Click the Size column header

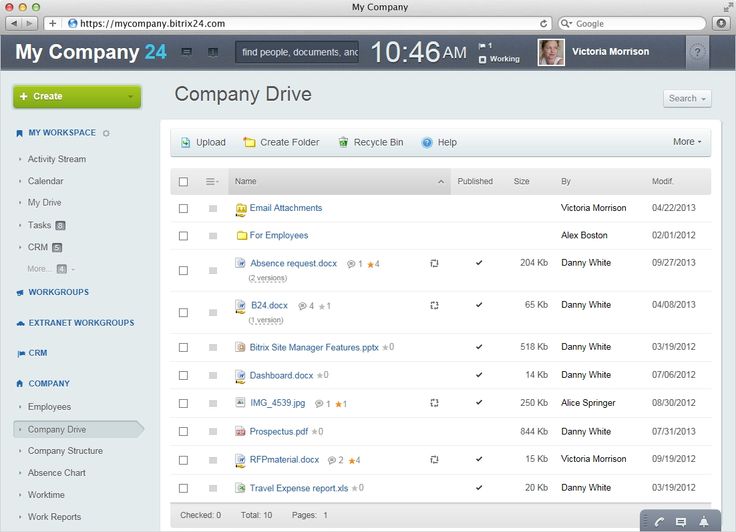click(521, 181)
